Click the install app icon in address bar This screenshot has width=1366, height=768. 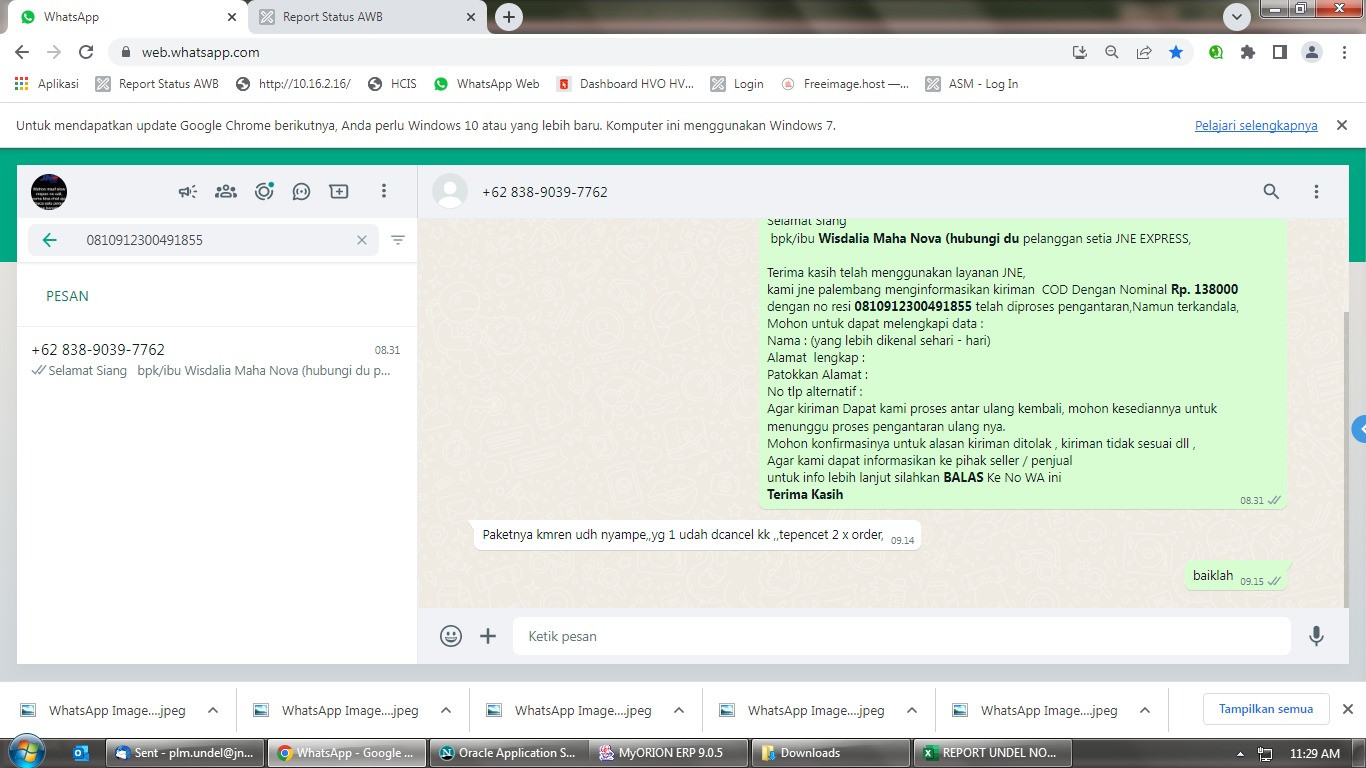point(1080,52)
